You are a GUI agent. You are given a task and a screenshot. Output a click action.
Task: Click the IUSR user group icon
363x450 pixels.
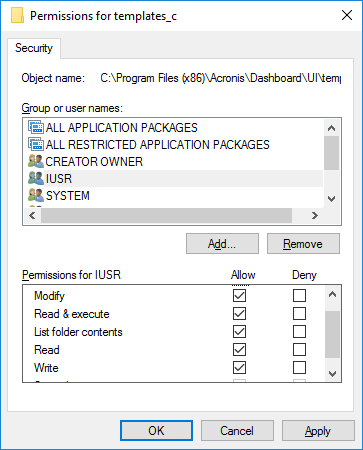(36, 178)
